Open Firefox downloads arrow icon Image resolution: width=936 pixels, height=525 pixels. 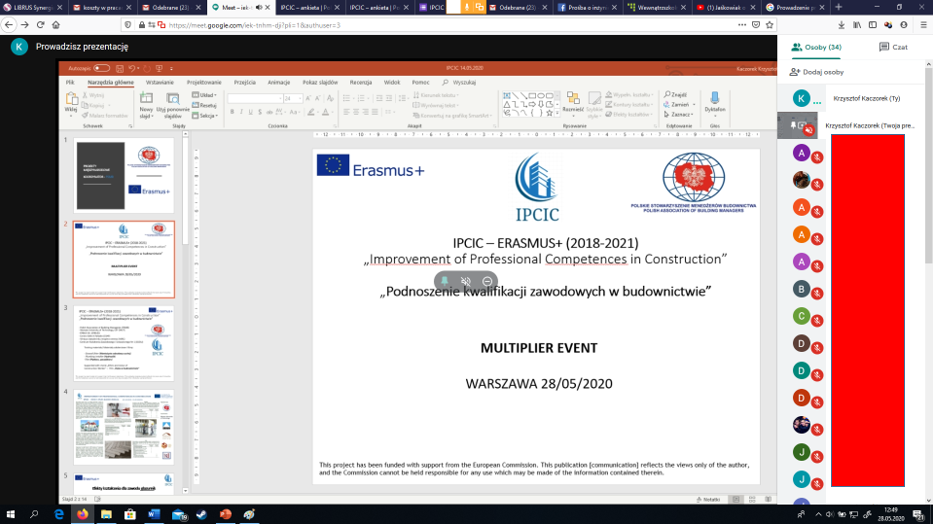tap(841, 25)
